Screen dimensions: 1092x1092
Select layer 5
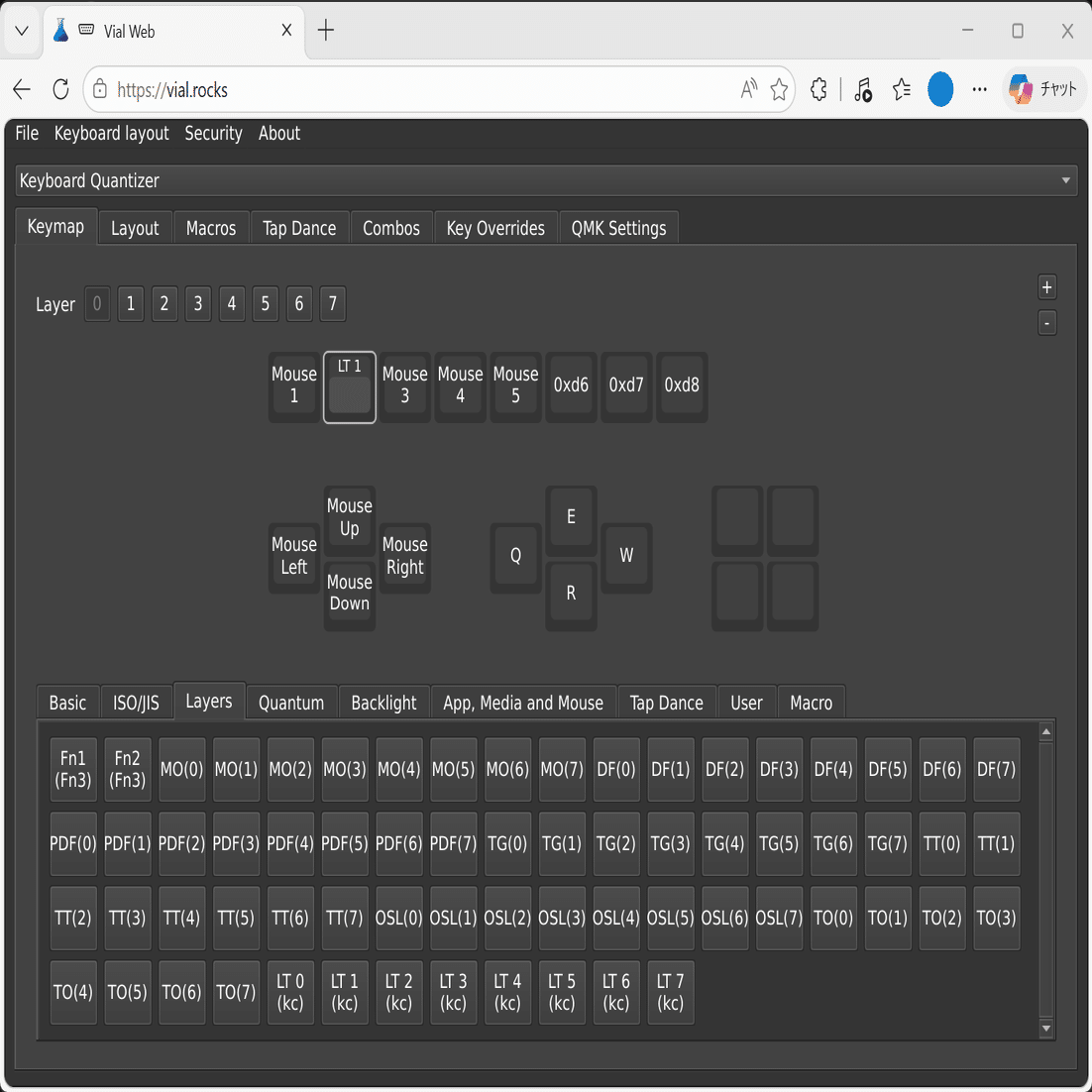pos(266,303)
